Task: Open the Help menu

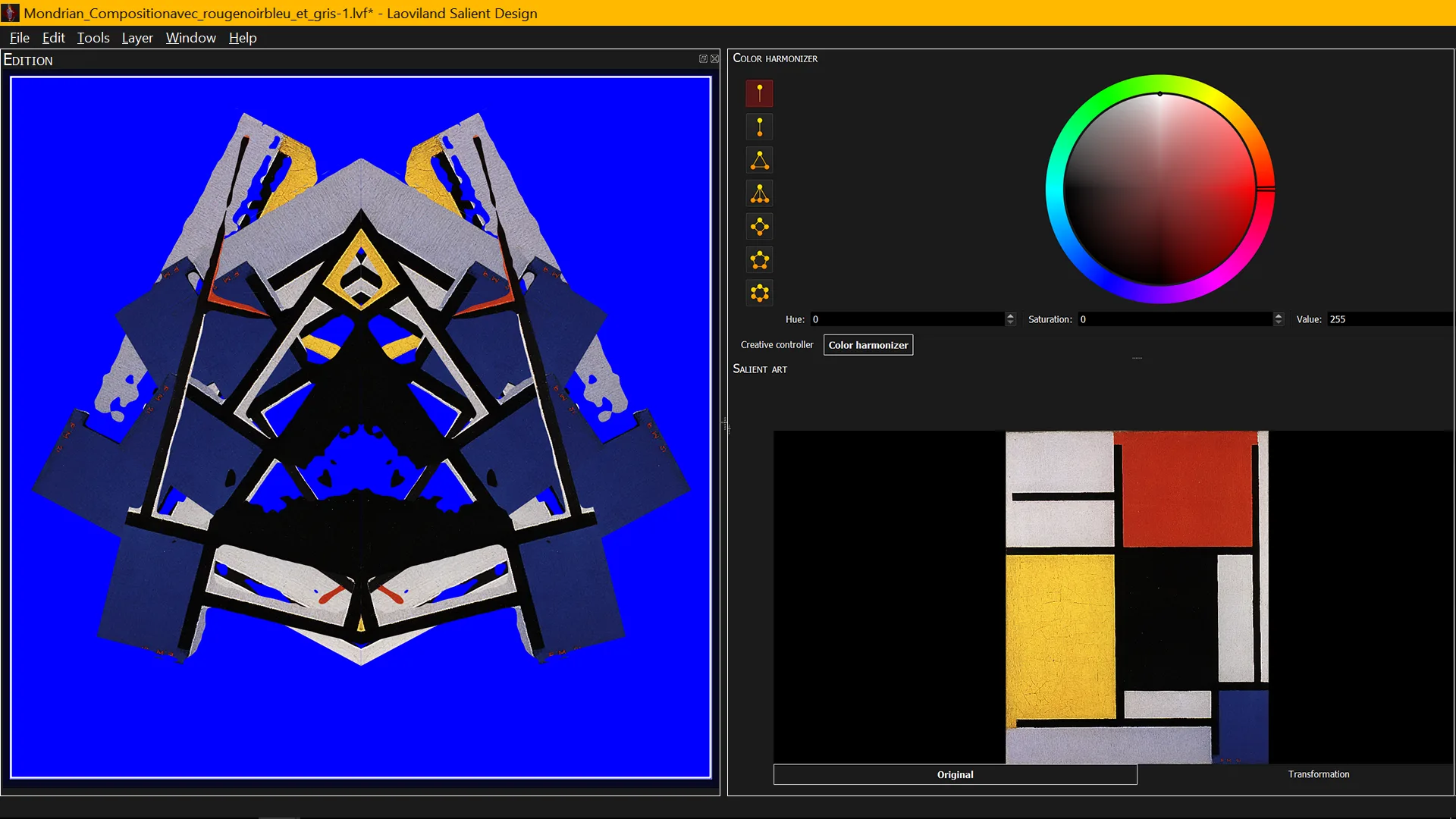Action: [x=243, y=38]
